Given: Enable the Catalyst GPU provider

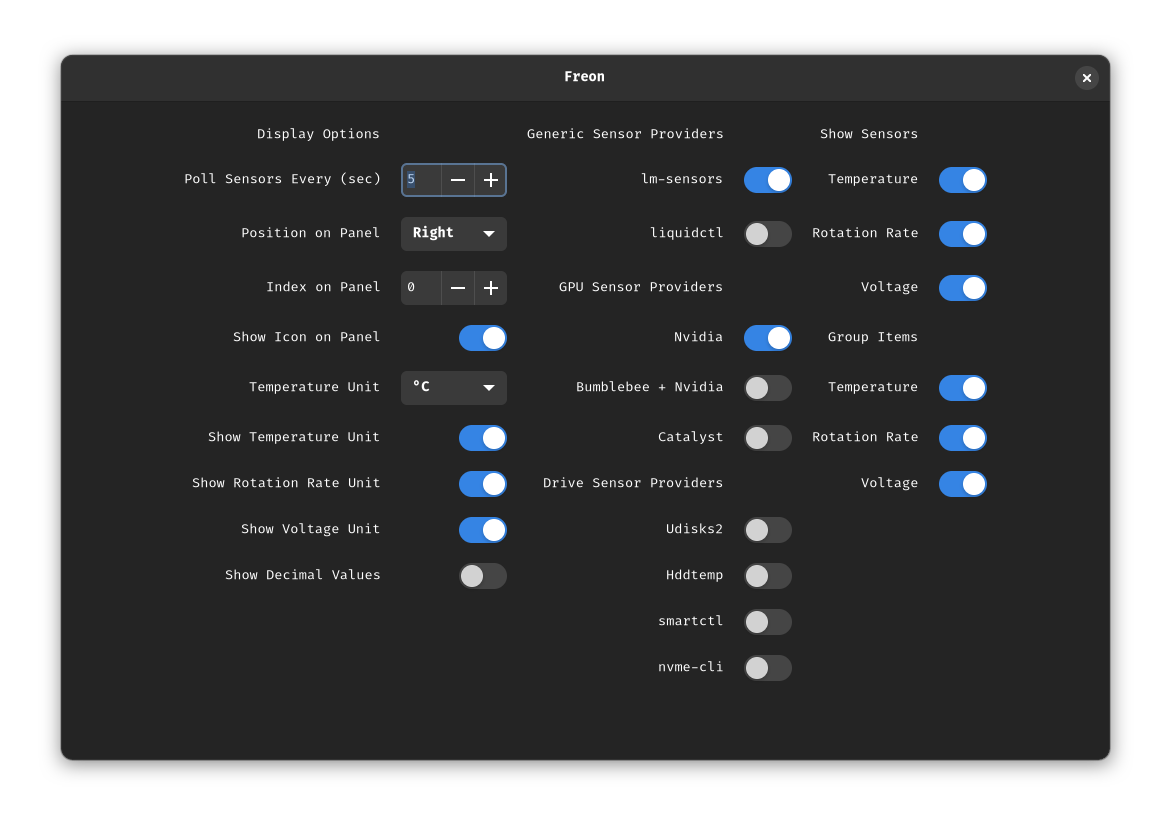Looking at the screenshot, I should (767, 438).
